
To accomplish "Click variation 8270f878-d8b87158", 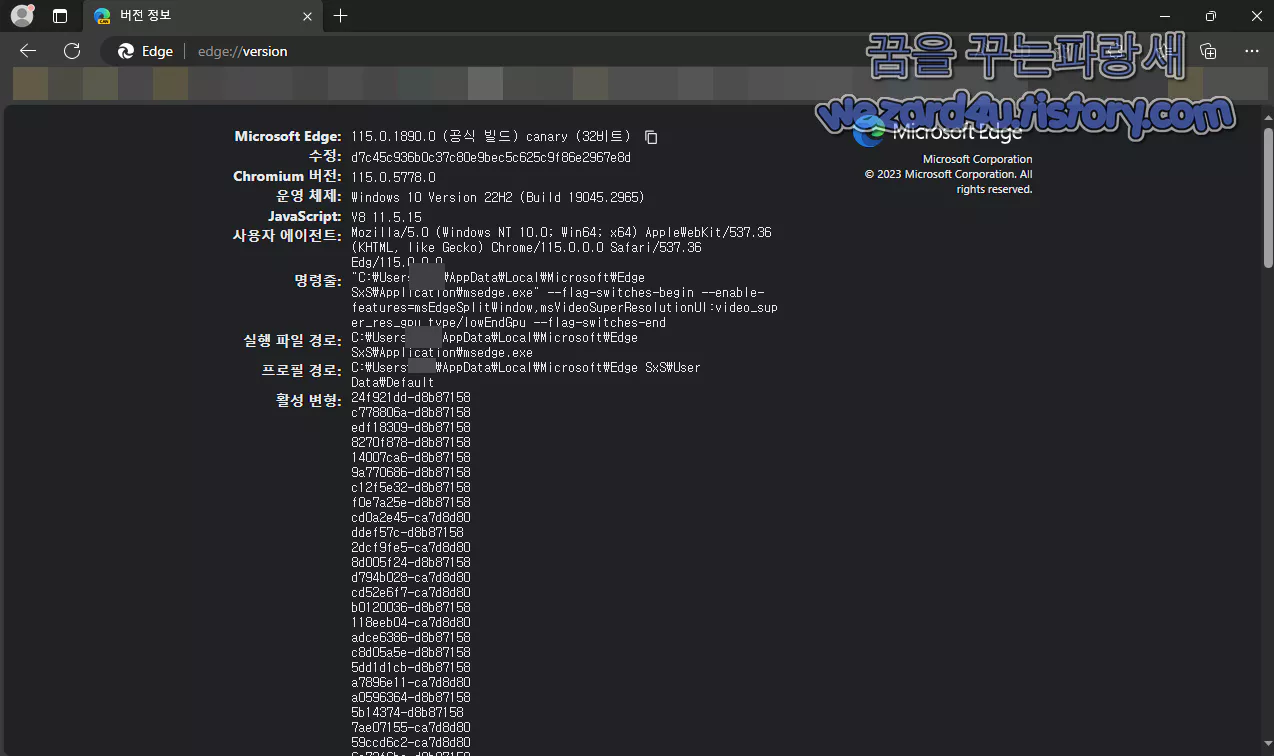I will pos(411,442).
